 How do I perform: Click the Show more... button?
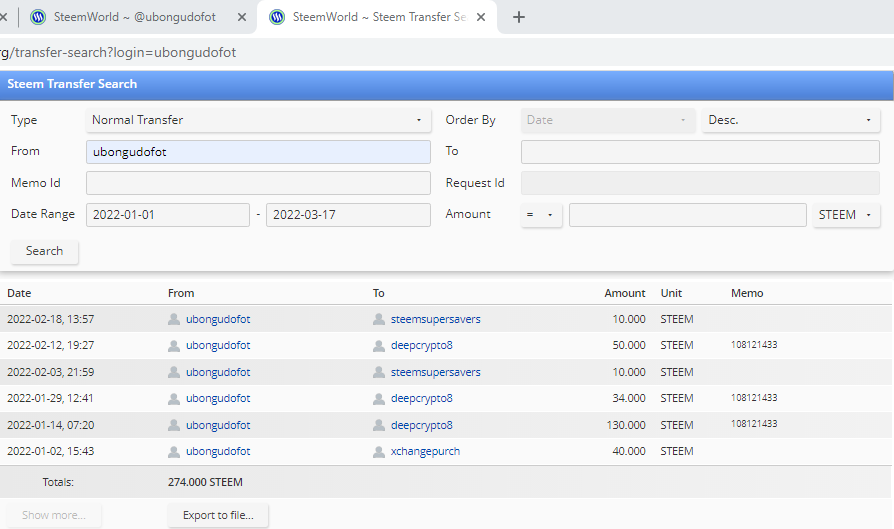pos(54,515)
